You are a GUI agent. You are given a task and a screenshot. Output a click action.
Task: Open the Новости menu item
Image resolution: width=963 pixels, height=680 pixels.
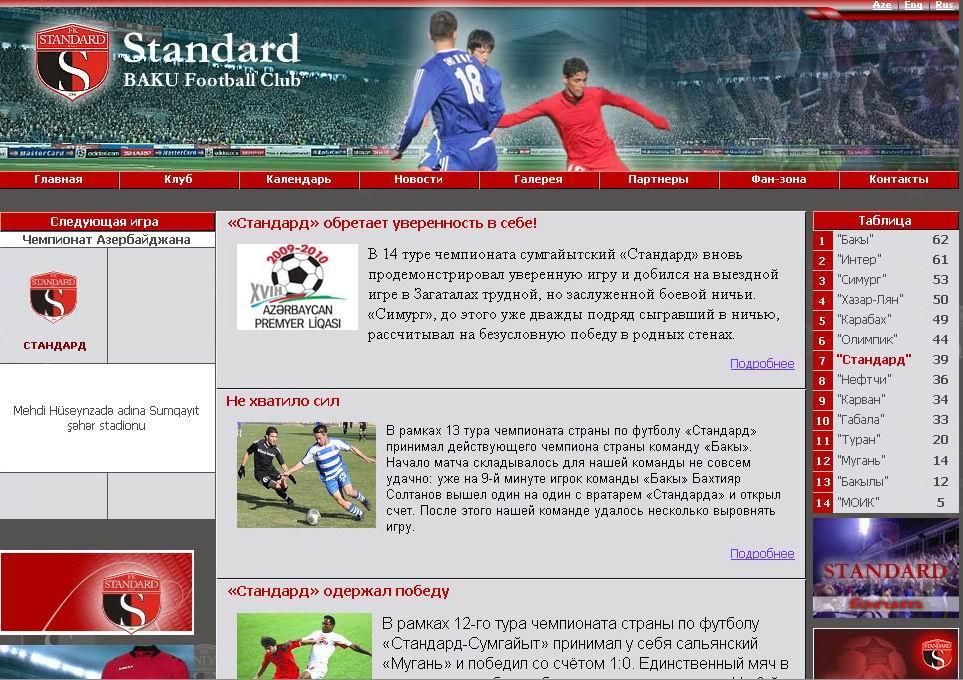418,180
